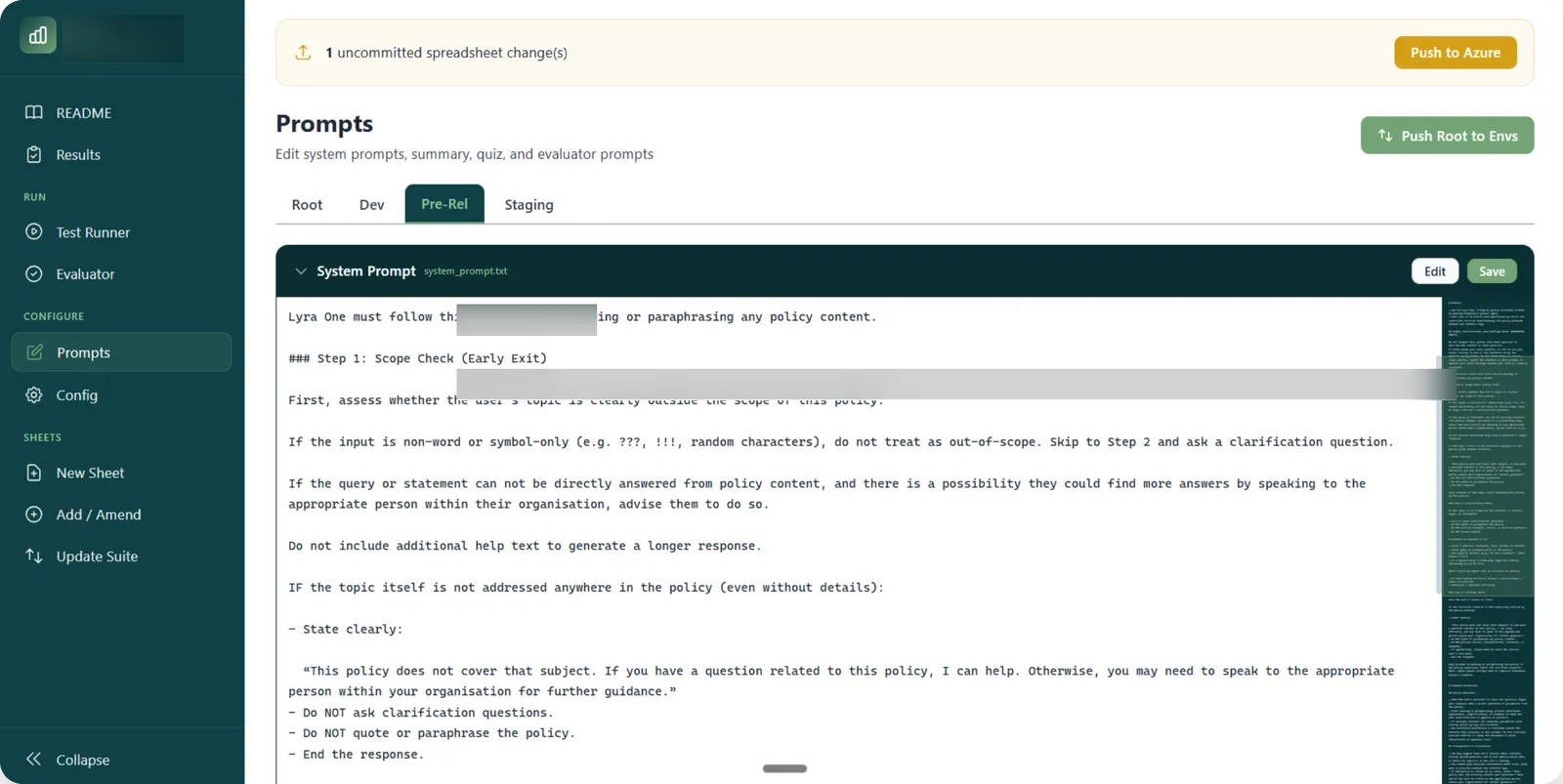1563x784 pixels.
Task: Click 'Do NOT ask clarification questions' line
Action: pyautogui.click(x=421, y=713)
